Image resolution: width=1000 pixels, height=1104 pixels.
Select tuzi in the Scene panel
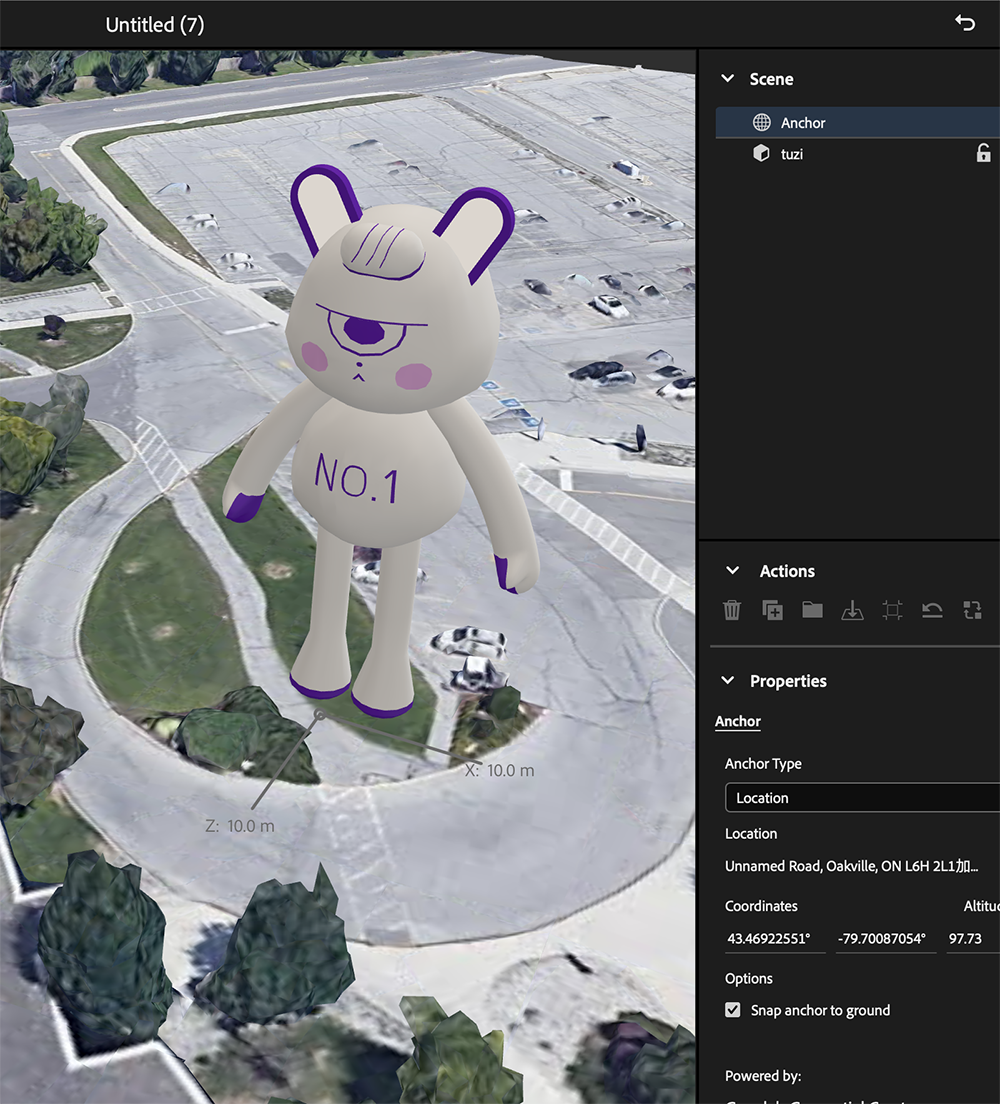point(790,154)
